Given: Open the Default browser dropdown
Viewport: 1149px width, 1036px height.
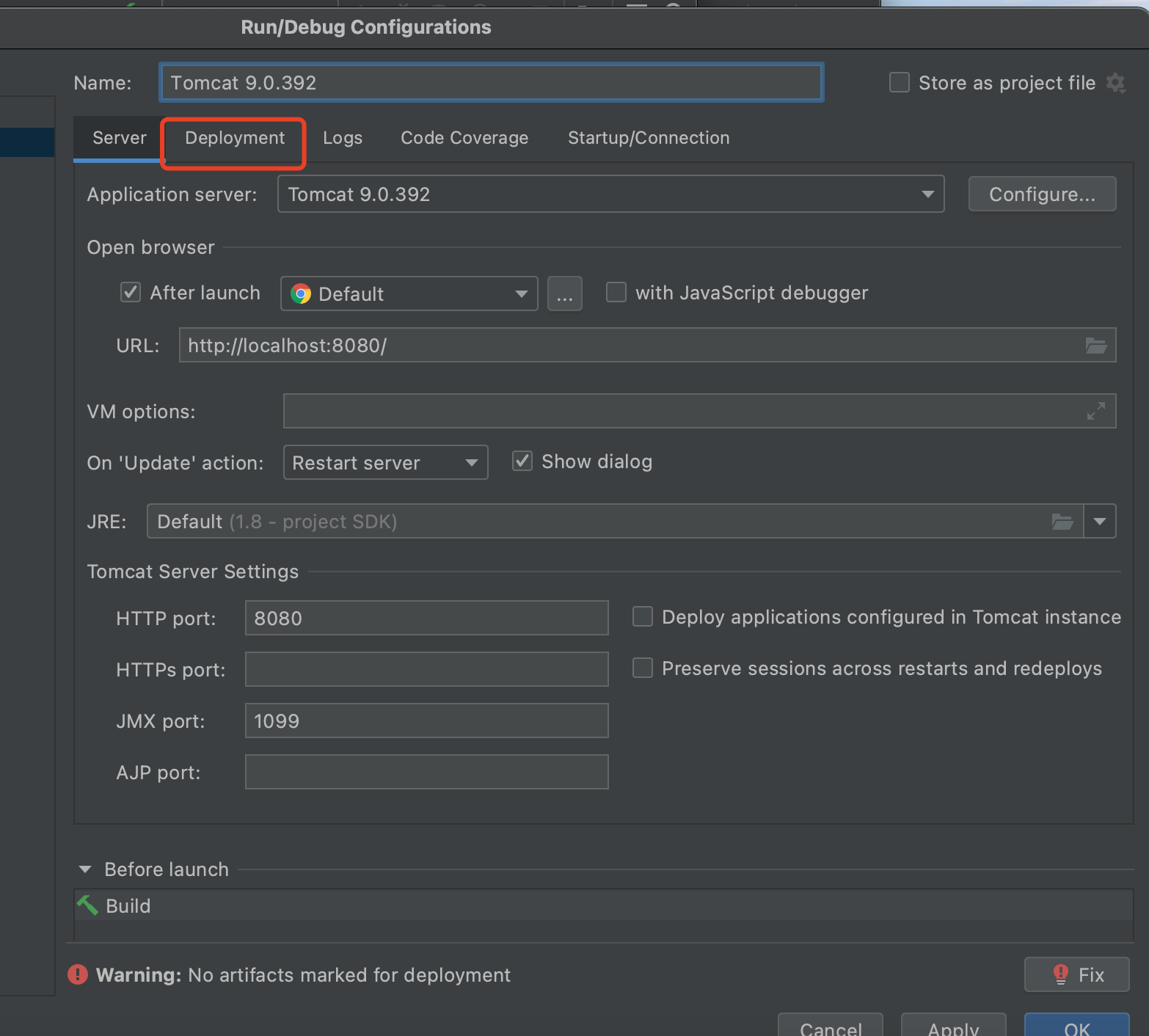Looking at the screenshot, I should click(x=409, y=293).
